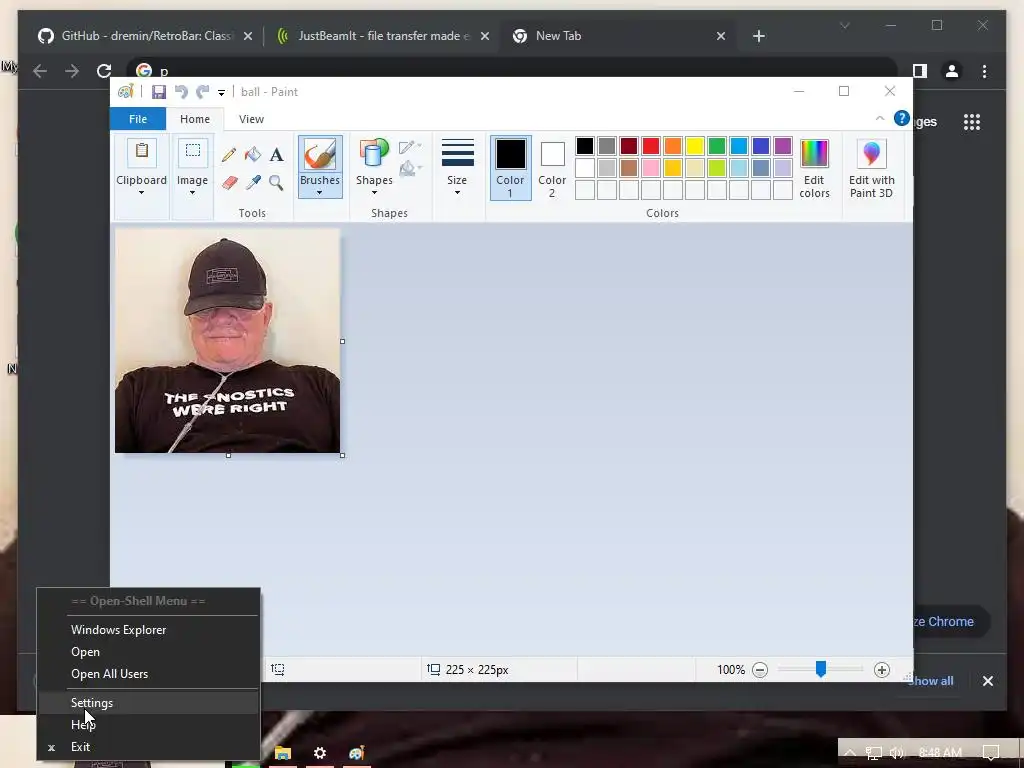1024x768 pixels.
Task: Click Settings in Open-Shell menu
Action: point(148,703)
